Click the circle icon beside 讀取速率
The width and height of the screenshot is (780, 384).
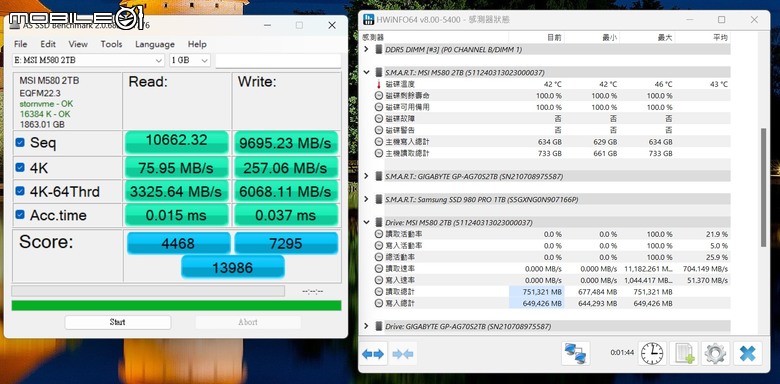click(x=379, y=269)
